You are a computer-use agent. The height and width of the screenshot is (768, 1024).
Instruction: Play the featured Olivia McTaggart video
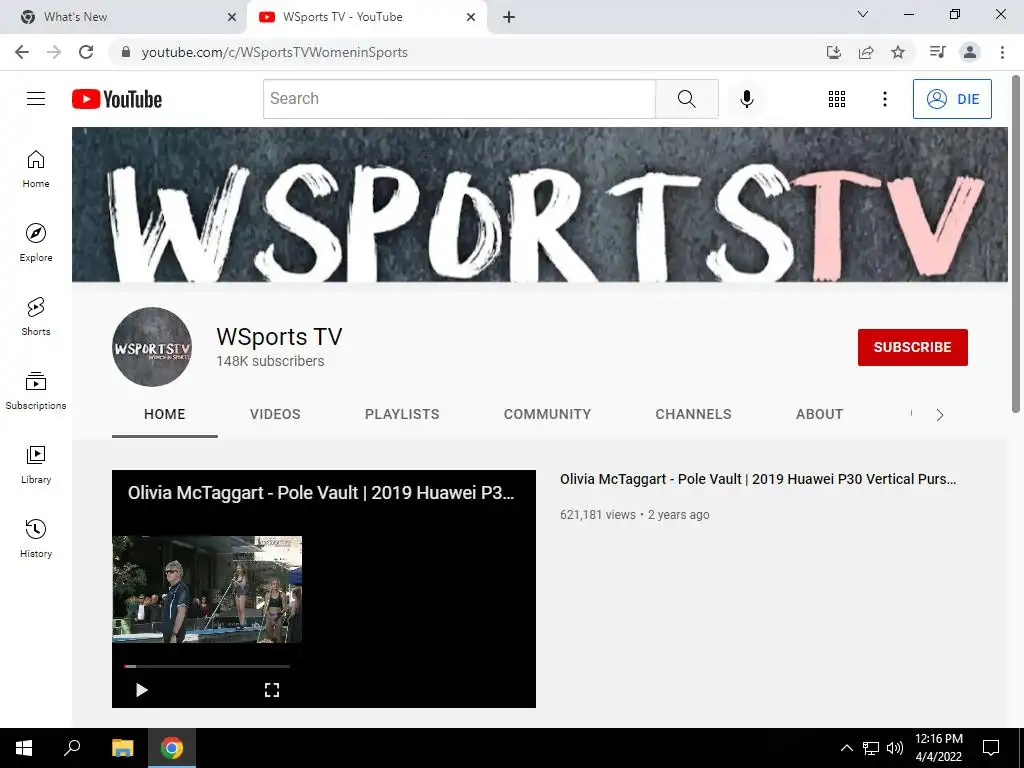(141, 690)
